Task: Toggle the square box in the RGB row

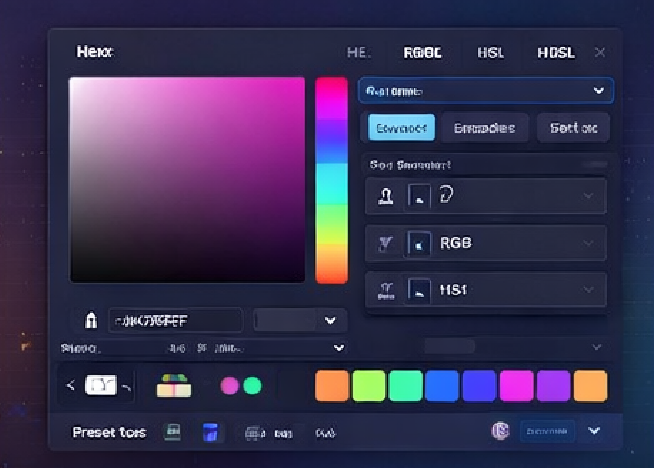Action: pos(419,243)
